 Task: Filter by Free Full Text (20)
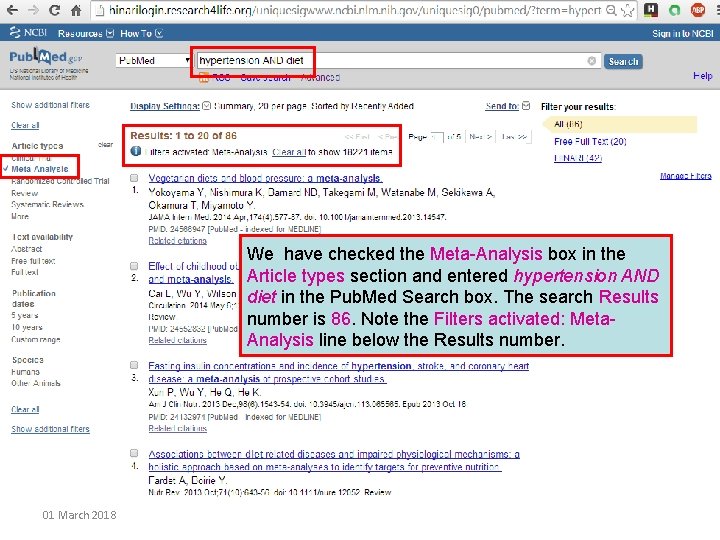pyautogui.click(x=590, y=141)
